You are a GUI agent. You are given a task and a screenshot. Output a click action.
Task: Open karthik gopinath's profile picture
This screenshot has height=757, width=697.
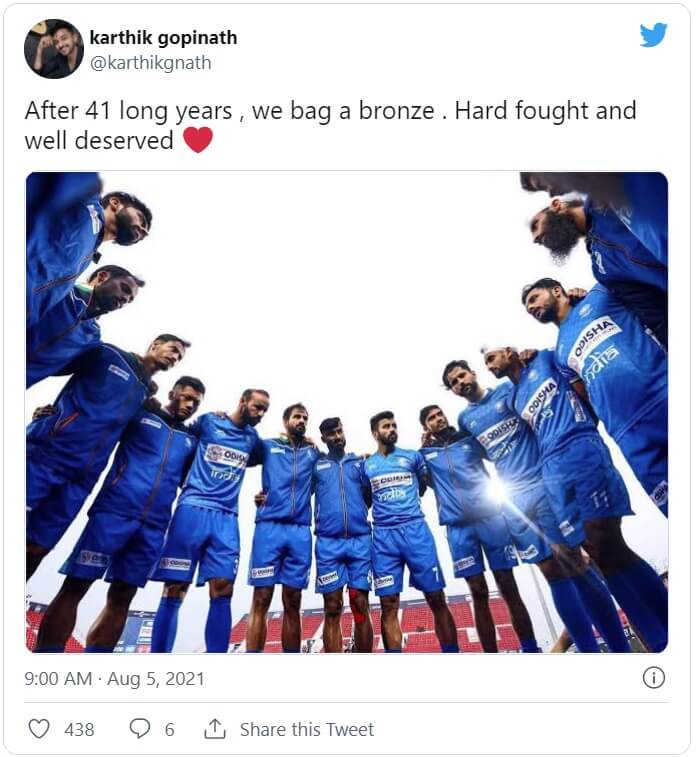click(53, 49)
